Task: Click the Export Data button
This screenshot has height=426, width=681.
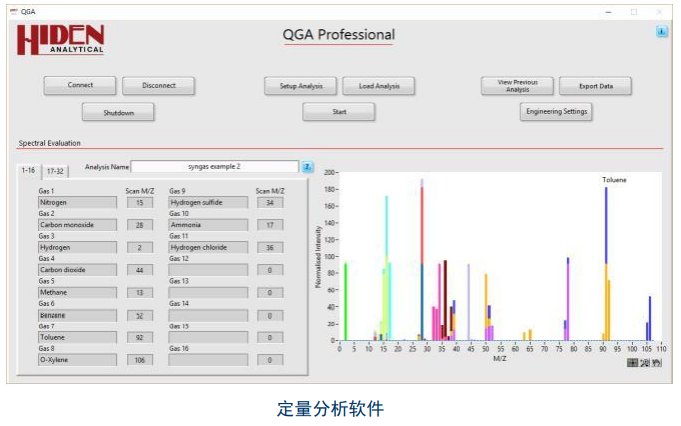Action: [594, 86]
